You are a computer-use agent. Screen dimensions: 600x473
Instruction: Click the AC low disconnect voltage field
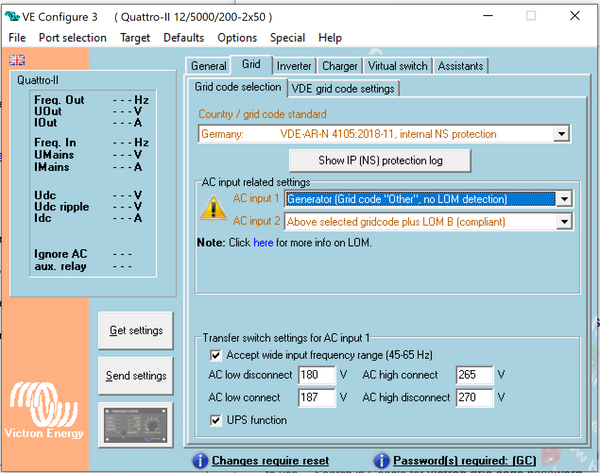(317, 375)
